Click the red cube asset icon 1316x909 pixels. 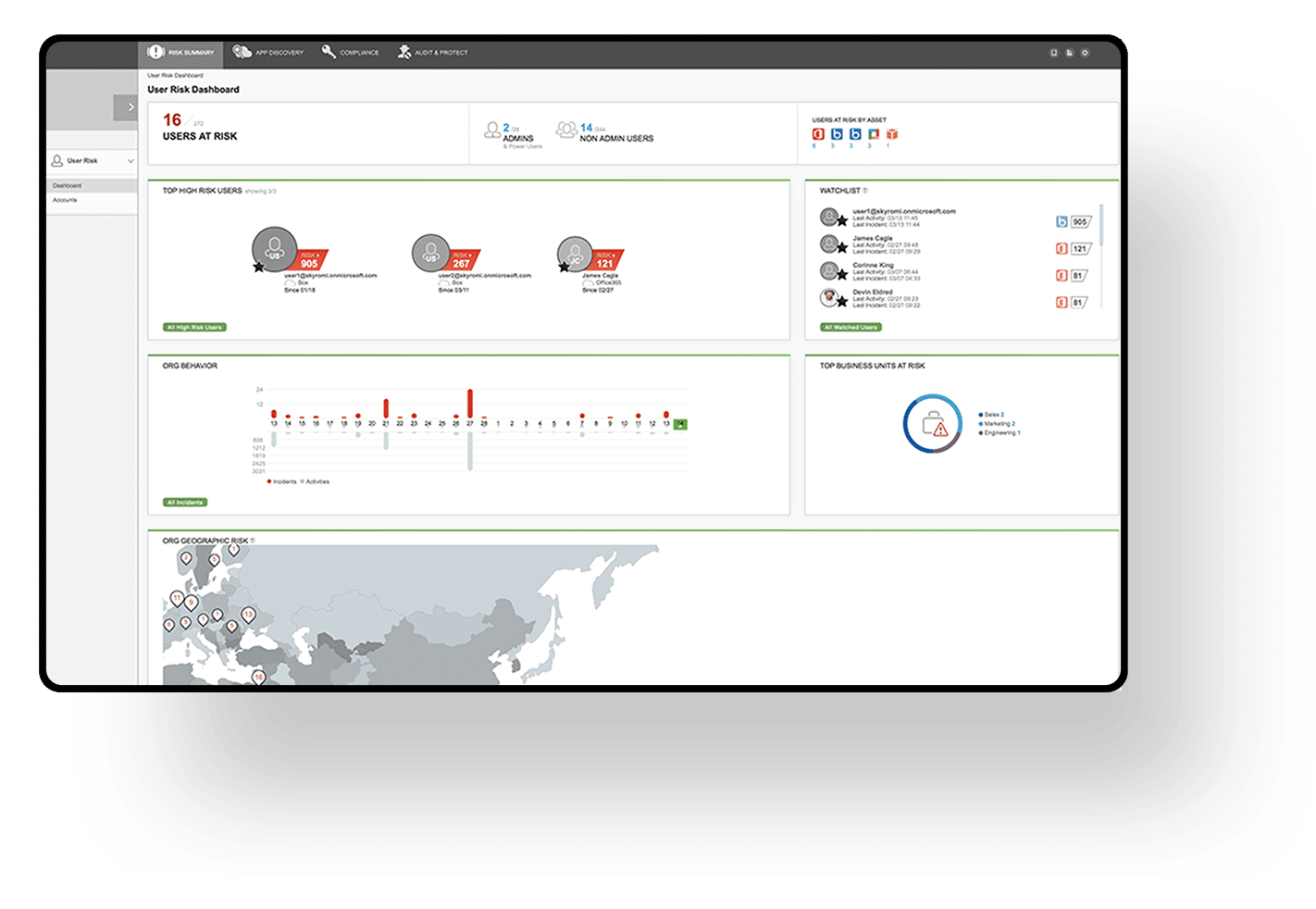pos(891,134)
